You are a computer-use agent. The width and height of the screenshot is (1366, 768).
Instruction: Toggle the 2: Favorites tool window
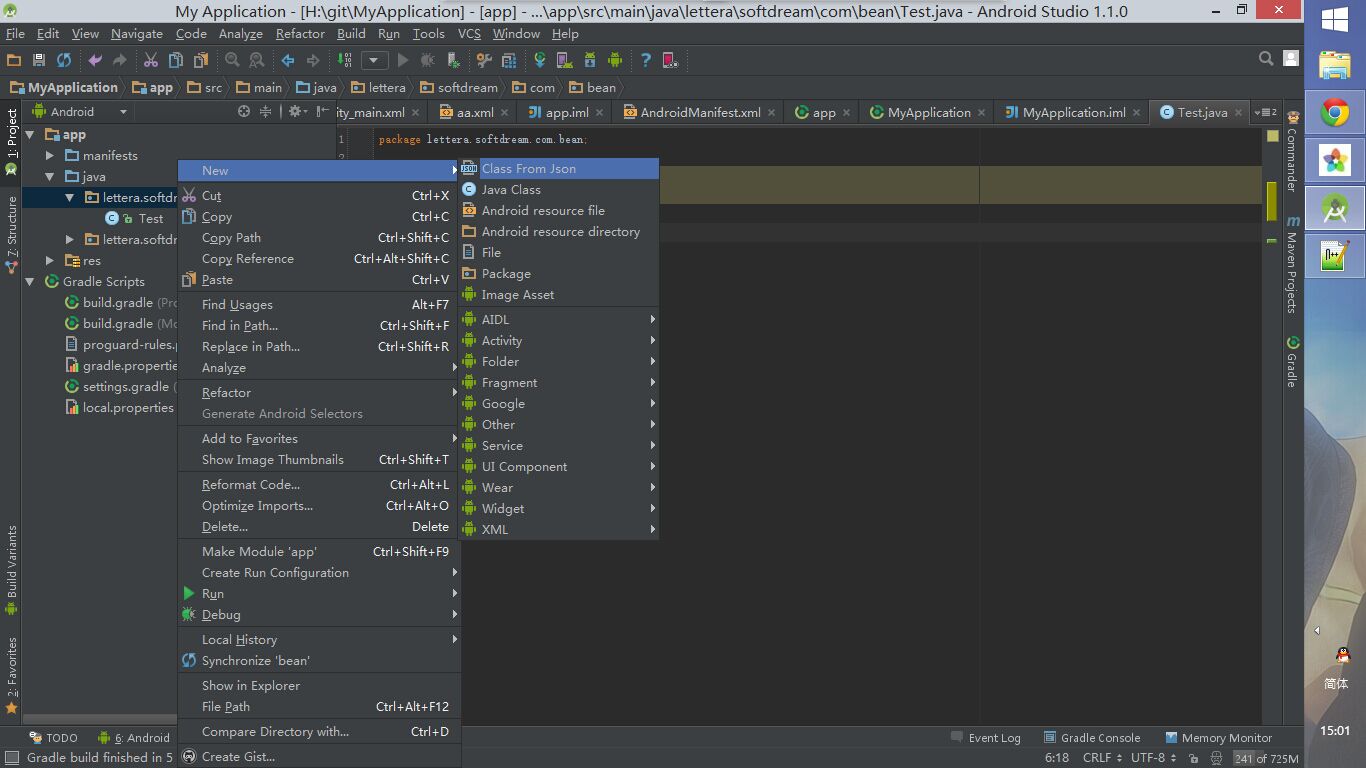tap(11, 675)
